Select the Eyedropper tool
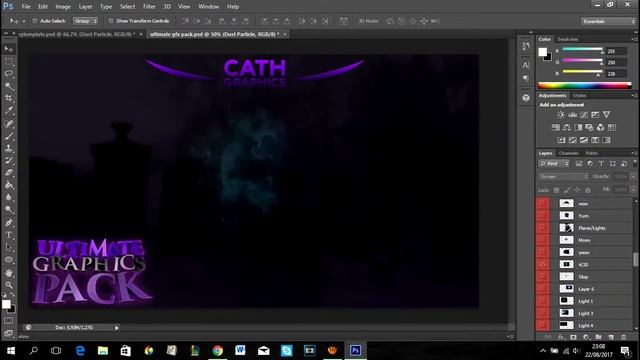The image size is (640, 360). 9,110
